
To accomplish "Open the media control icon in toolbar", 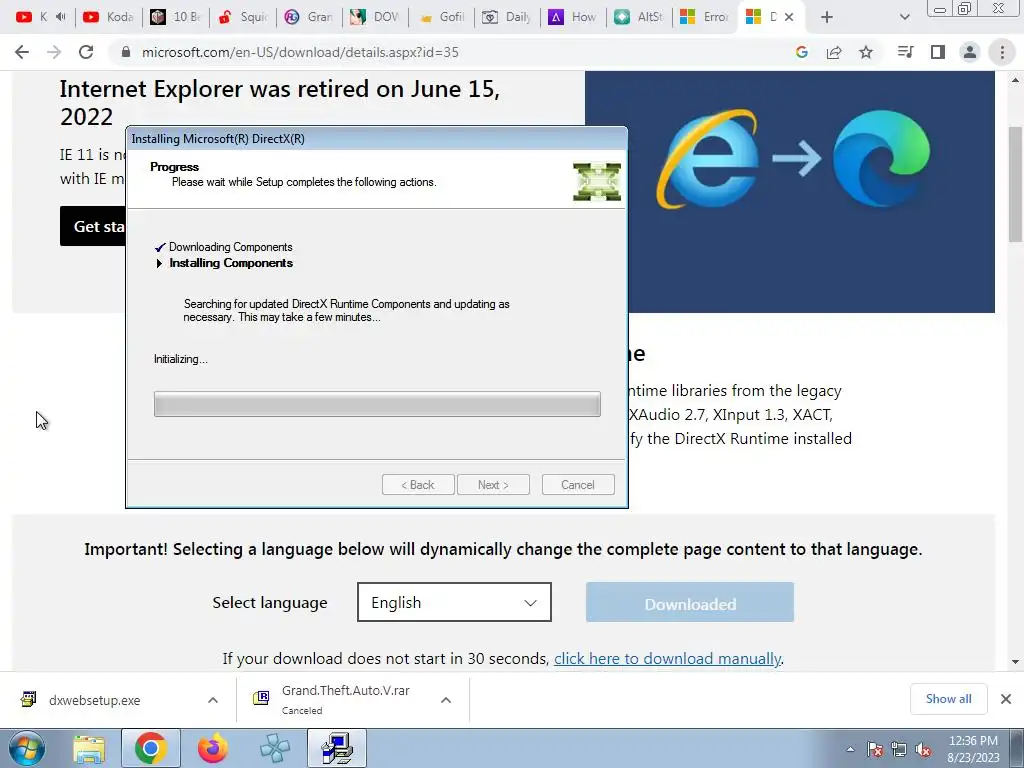I will point(905,52).
